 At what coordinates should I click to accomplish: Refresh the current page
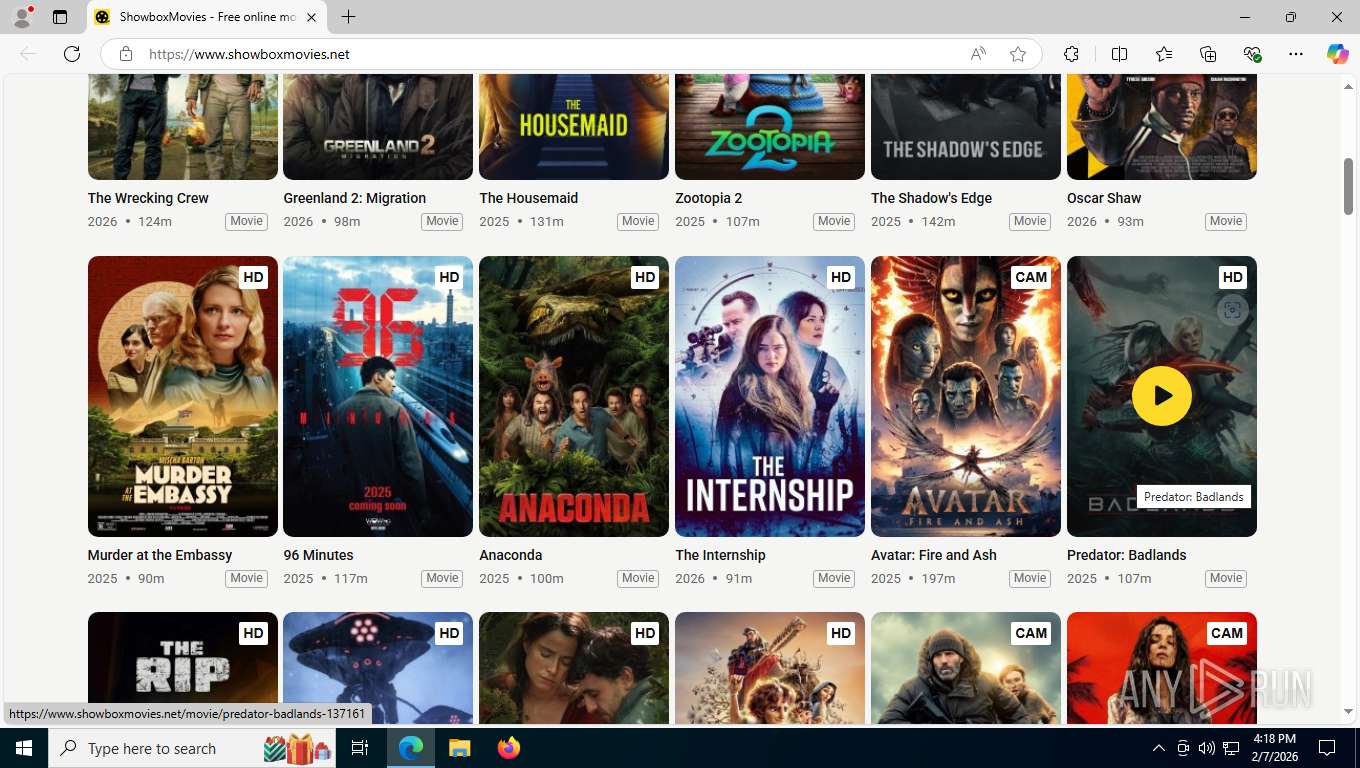point(72,54)
